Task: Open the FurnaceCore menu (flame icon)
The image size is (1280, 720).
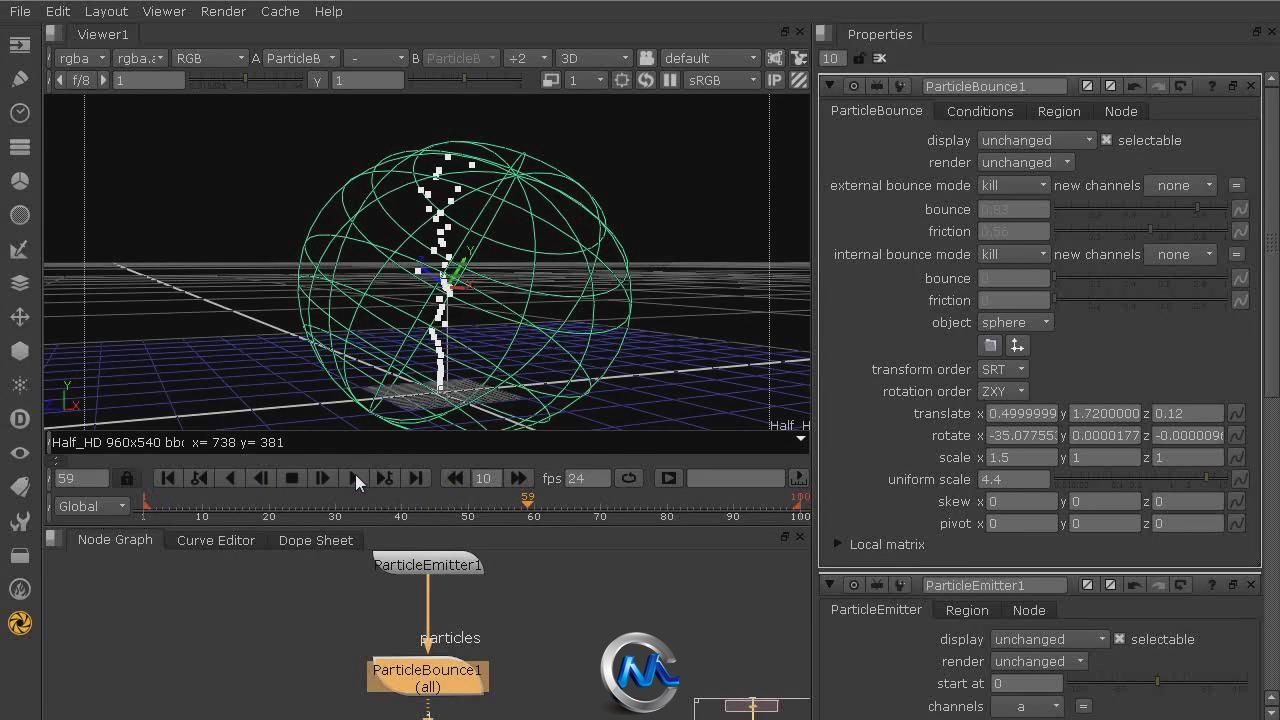Action: click(20, 589)
